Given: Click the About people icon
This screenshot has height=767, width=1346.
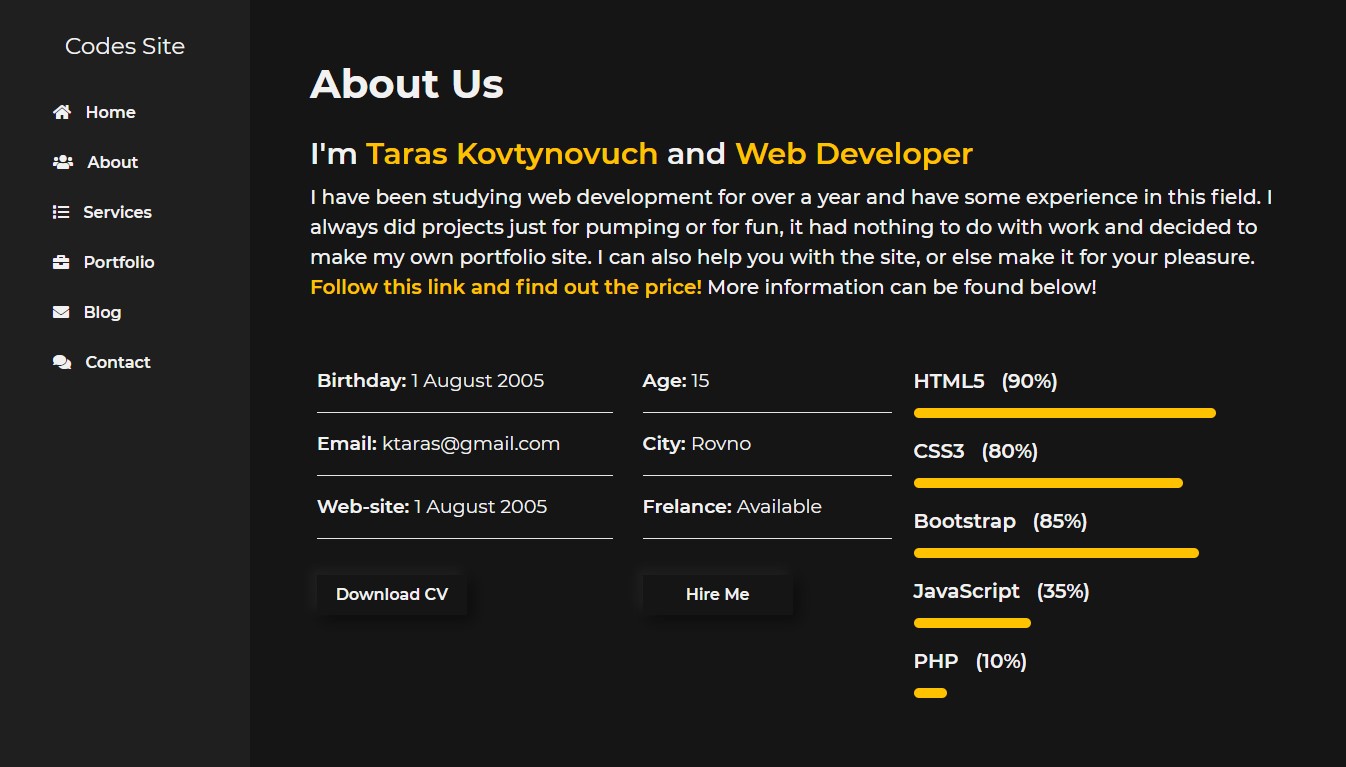Looking at the screenshot, I should pyautogui.click(x=62, y=162).
